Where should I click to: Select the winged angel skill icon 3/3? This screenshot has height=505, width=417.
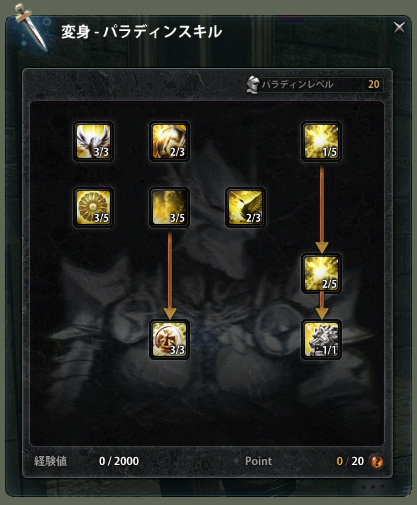point(93,141)
